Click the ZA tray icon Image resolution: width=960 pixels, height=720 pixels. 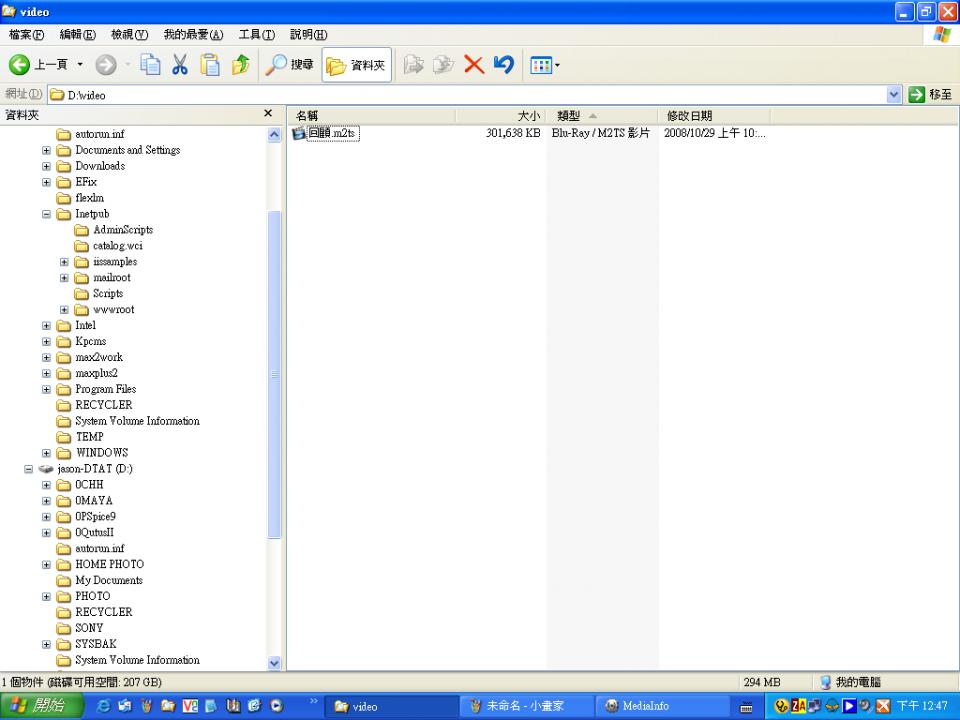(x=798, y=706)
